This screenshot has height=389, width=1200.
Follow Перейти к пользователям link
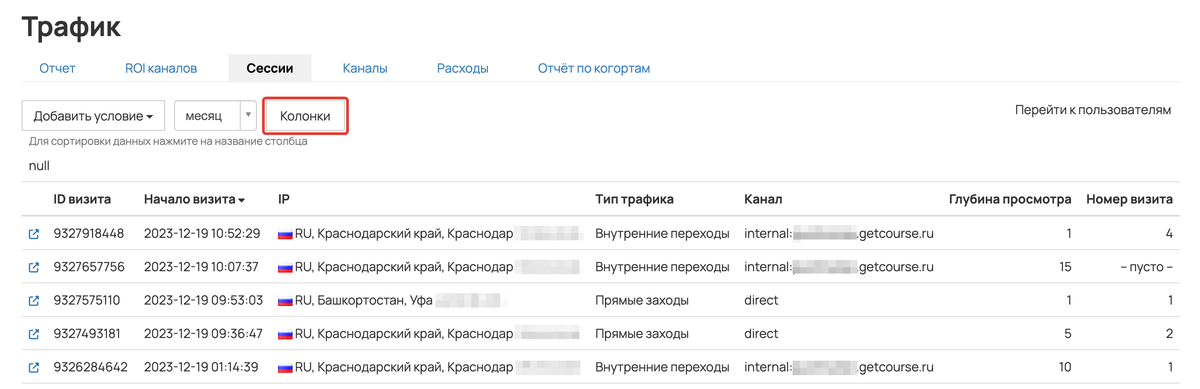[x=1092, y=110]
